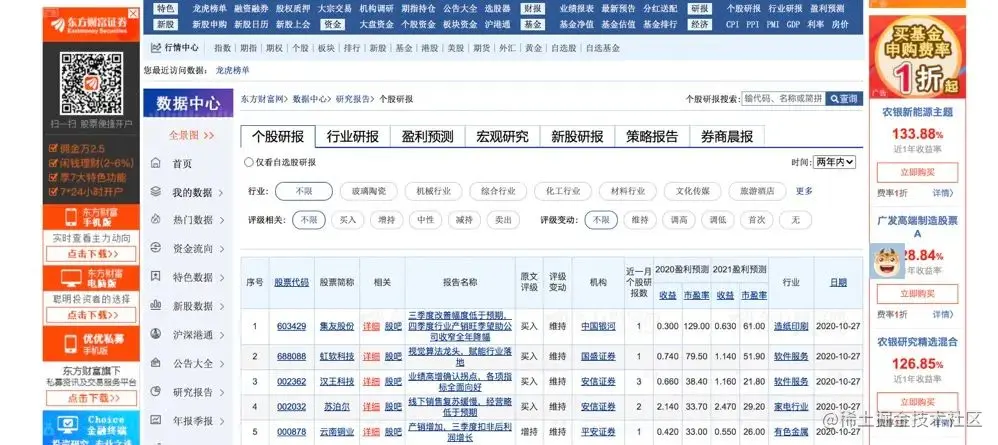Close the left advertisement with X
The height and width of the screenshot is (445, 998).
(133, 13)
